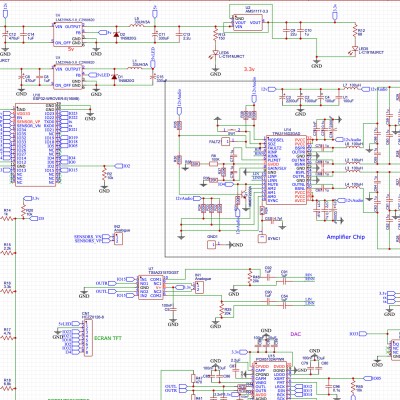Click the GND1 connector box
Screen dimensions: 400x400
point(212,244)
